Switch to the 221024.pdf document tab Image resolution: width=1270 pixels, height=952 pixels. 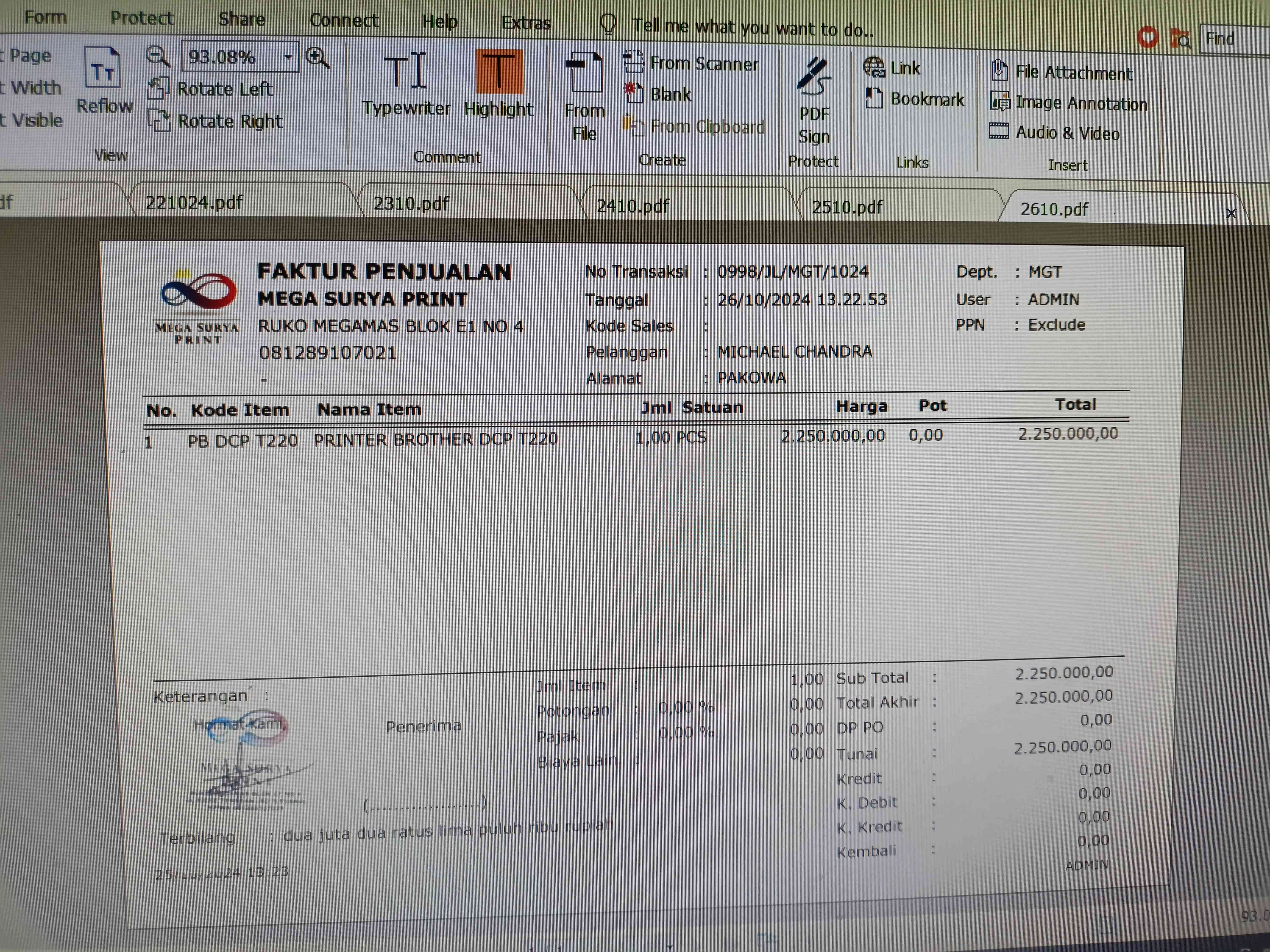click(x=194, y=202)
